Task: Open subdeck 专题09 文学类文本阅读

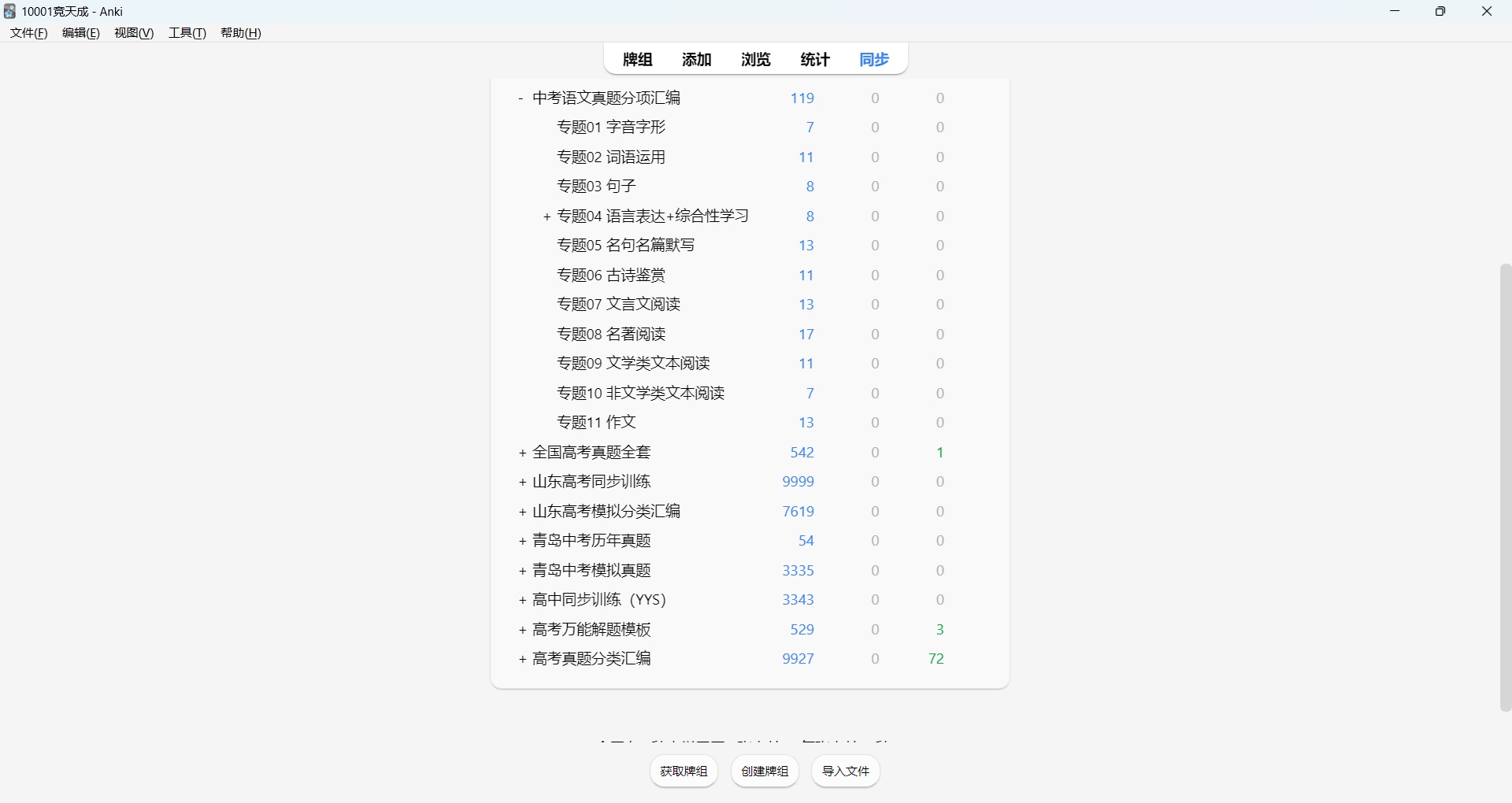Action: tap(634, 364)
